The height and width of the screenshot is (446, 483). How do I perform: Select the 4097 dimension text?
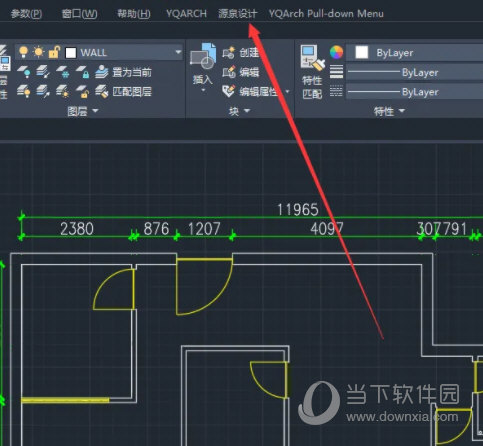click(x=327, y=229)
